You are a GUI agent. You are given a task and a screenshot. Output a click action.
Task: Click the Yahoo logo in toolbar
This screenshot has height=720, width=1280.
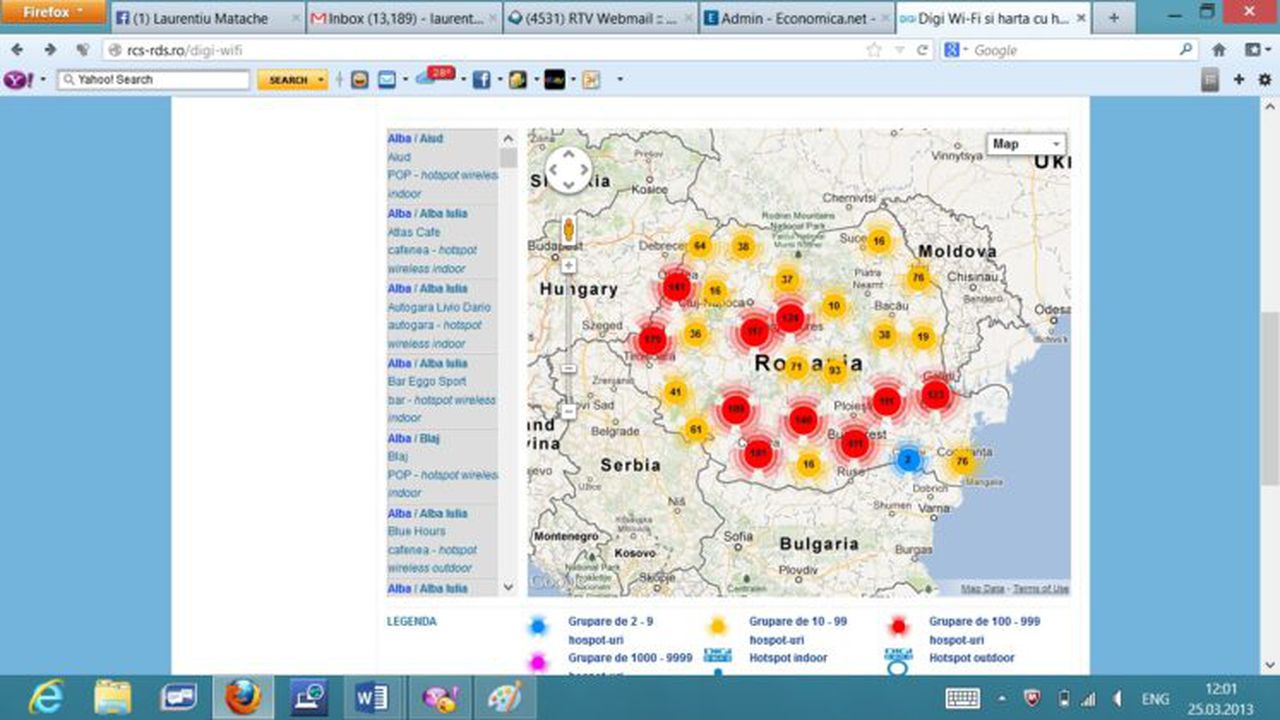pos(17,80)
